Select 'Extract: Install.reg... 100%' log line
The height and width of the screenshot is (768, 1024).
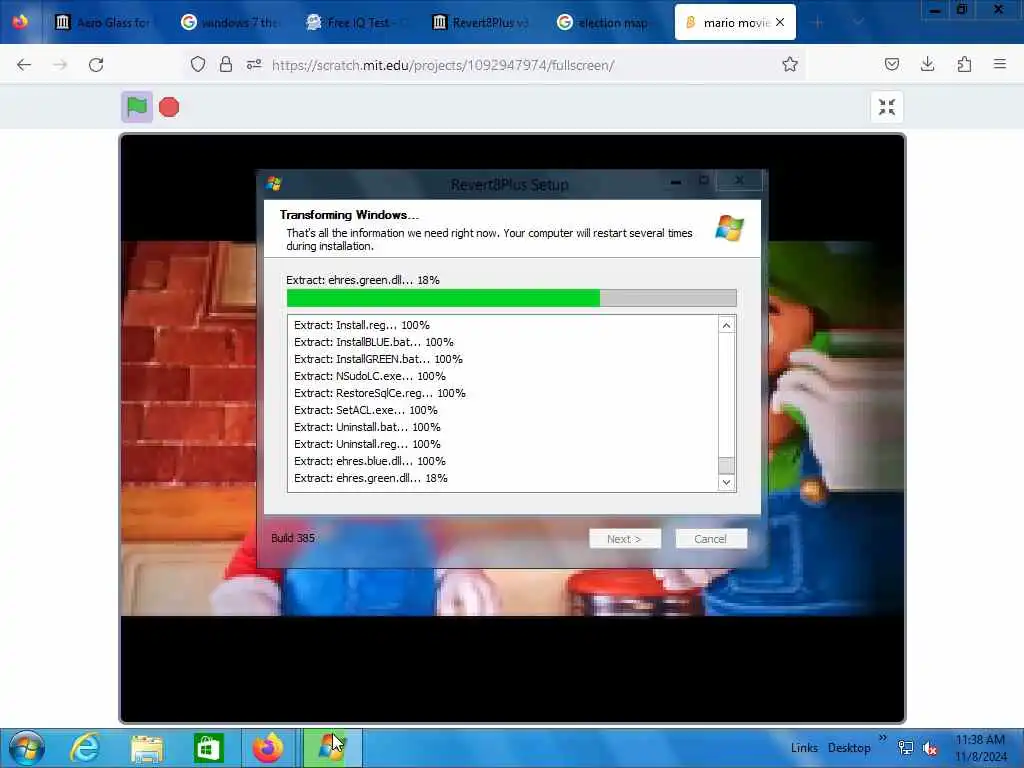pos(362,325)
